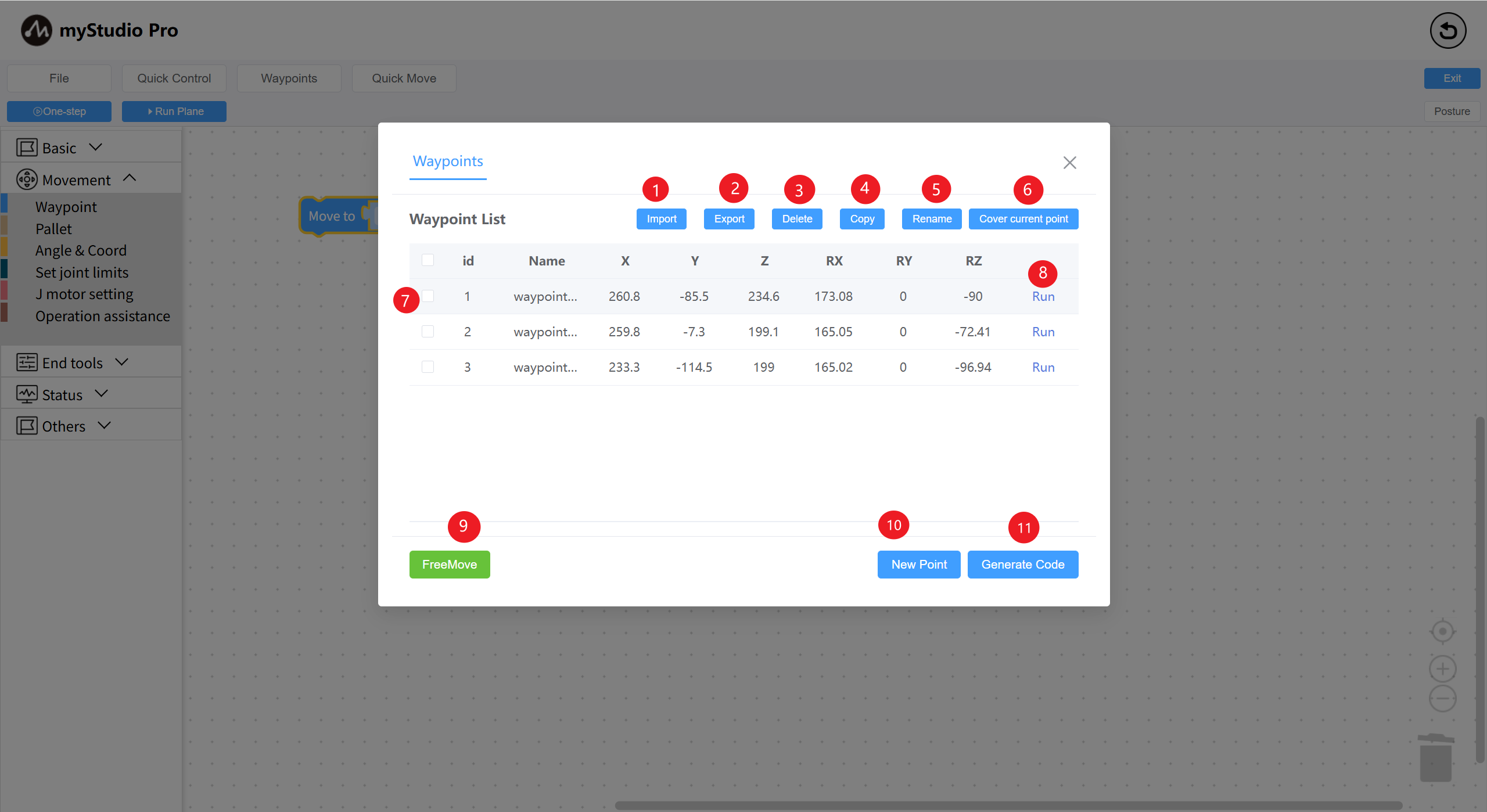1487x812 pixels.
Task: Select the Waypoints tab in dialog
Action: (447, 161)
